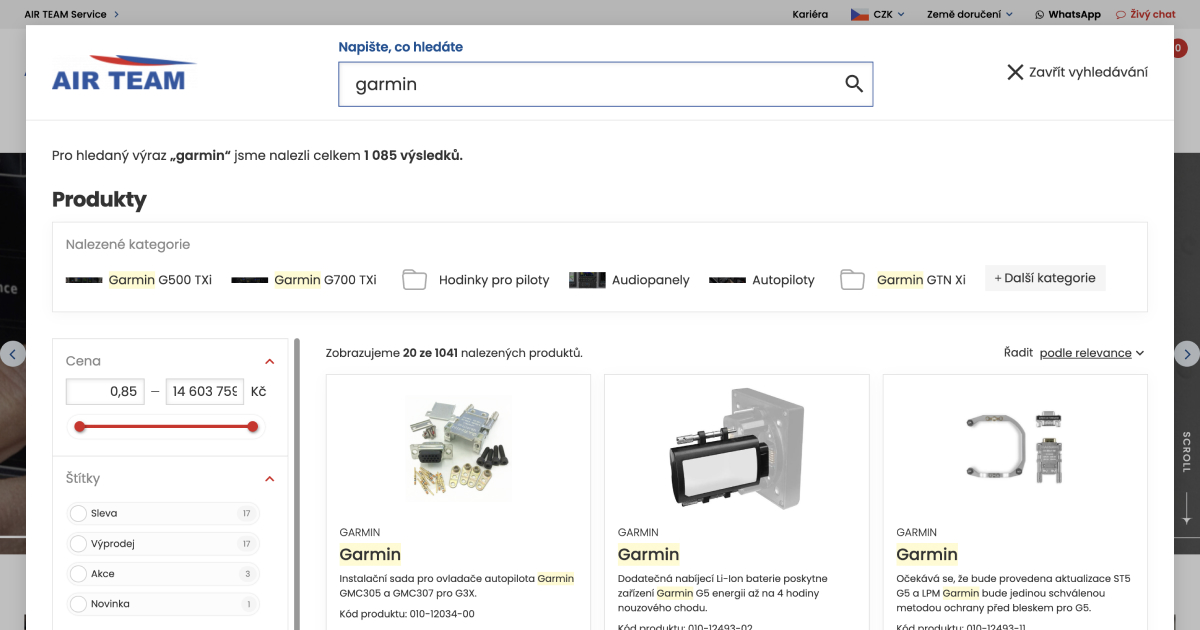Collapse the Cena filter section
The image size is (1200, 630).
pyautogui.click(x=269, y=361)
